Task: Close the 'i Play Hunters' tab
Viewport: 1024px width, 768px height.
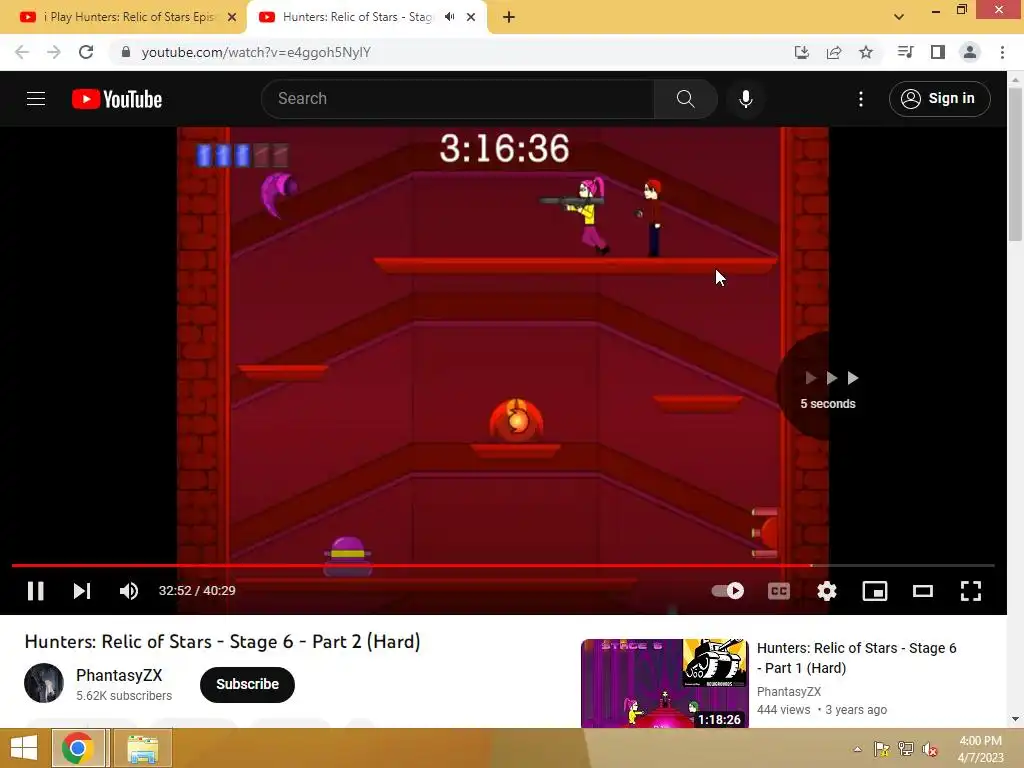Action: point(232,17)
